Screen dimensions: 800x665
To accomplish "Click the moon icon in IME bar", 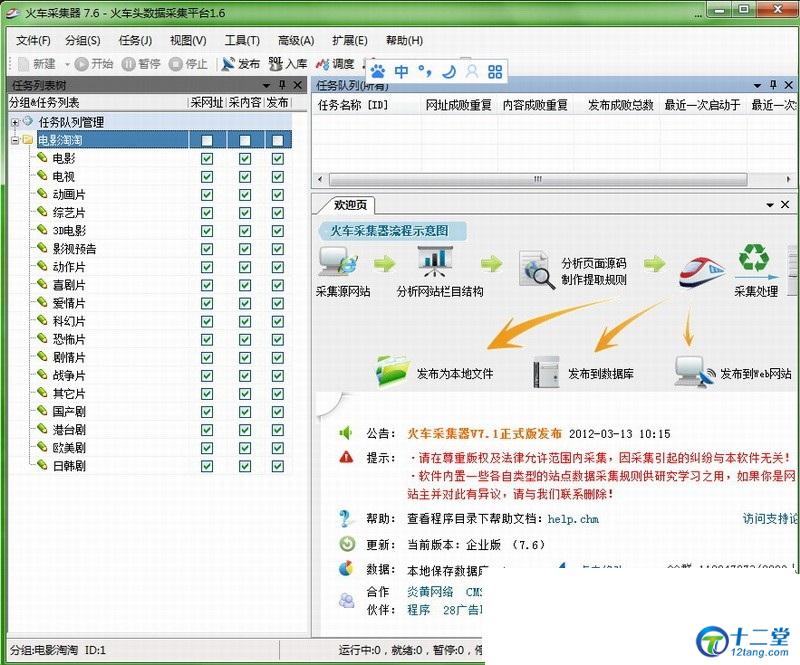I will tap(448, 71).
